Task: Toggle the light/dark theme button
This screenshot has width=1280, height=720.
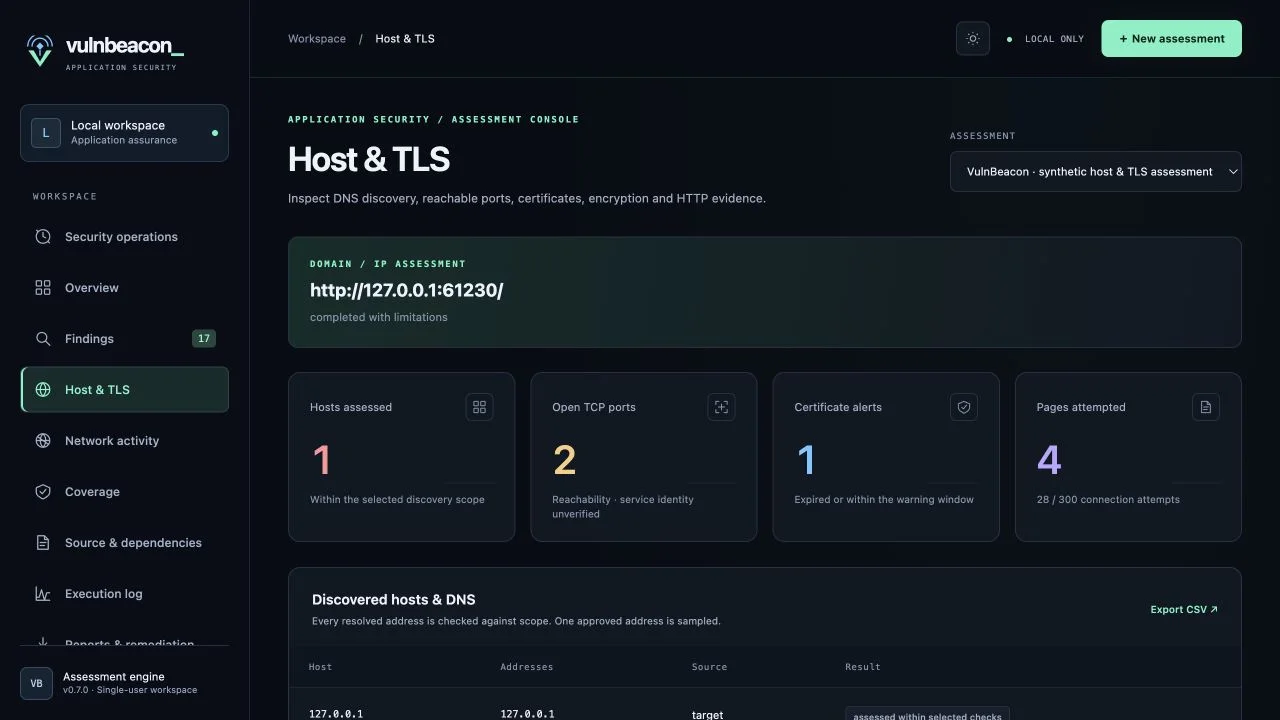Action: click(x=973, y=39)
